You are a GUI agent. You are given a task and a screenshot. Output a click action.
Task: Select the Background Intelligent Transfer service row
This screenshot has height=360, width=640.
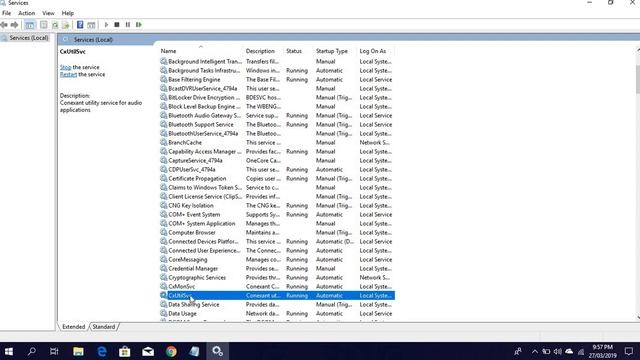(x=276, y=61)
